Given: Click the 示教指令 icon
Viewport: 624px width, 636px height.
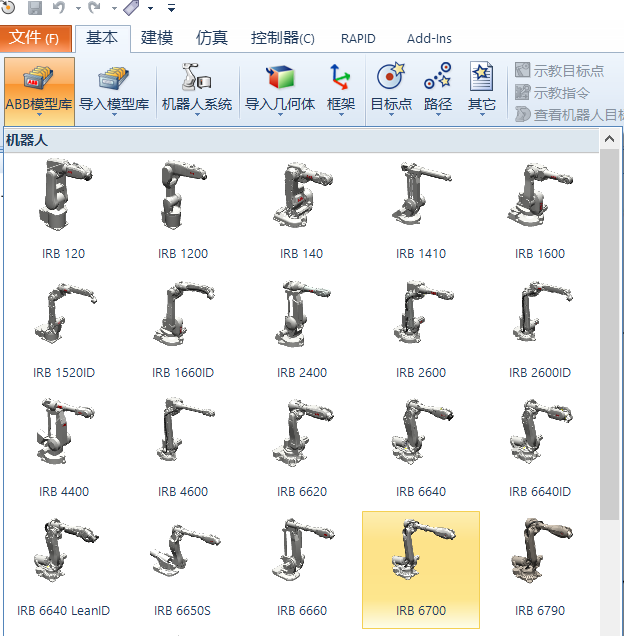Looking at the screenshot, I should [x=522, y=92].
